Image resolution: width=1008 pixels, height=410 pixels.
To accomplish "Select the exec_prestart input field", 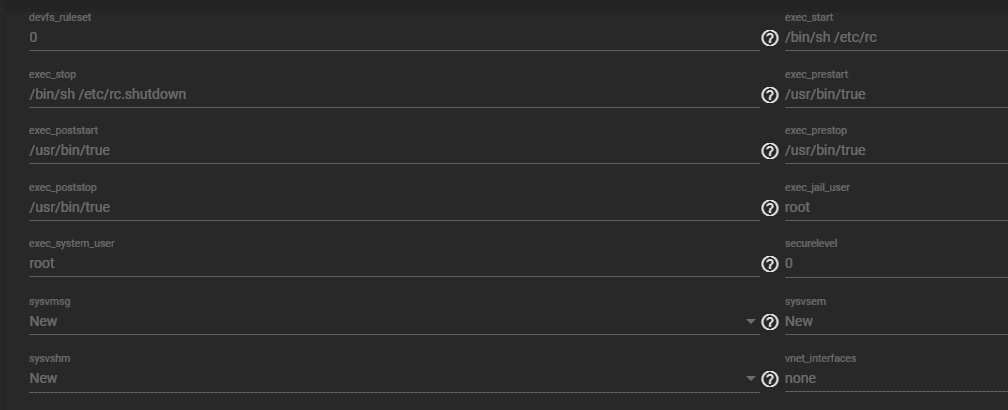I will pyautogui.click(x=896, y=94).
